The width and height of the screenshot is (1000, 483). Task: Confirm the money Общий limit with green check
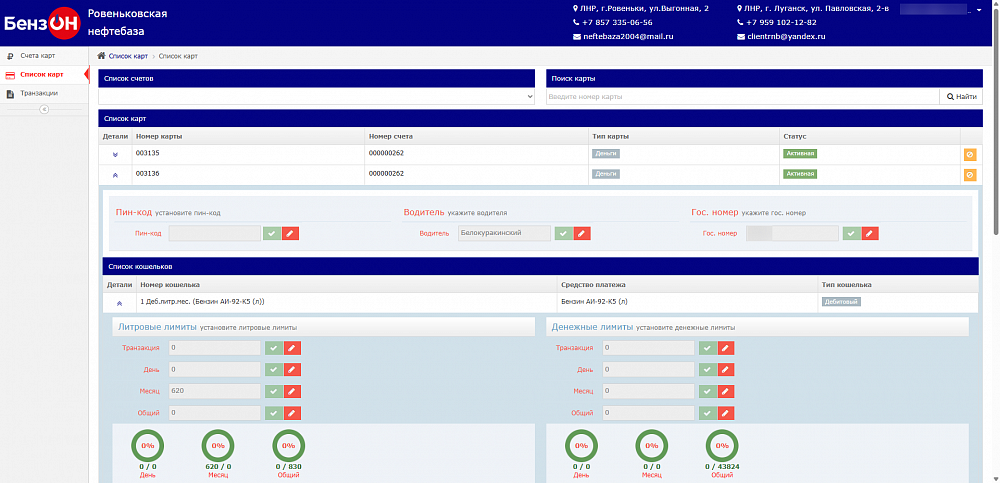pyautogui.click(x=707, y=413)
